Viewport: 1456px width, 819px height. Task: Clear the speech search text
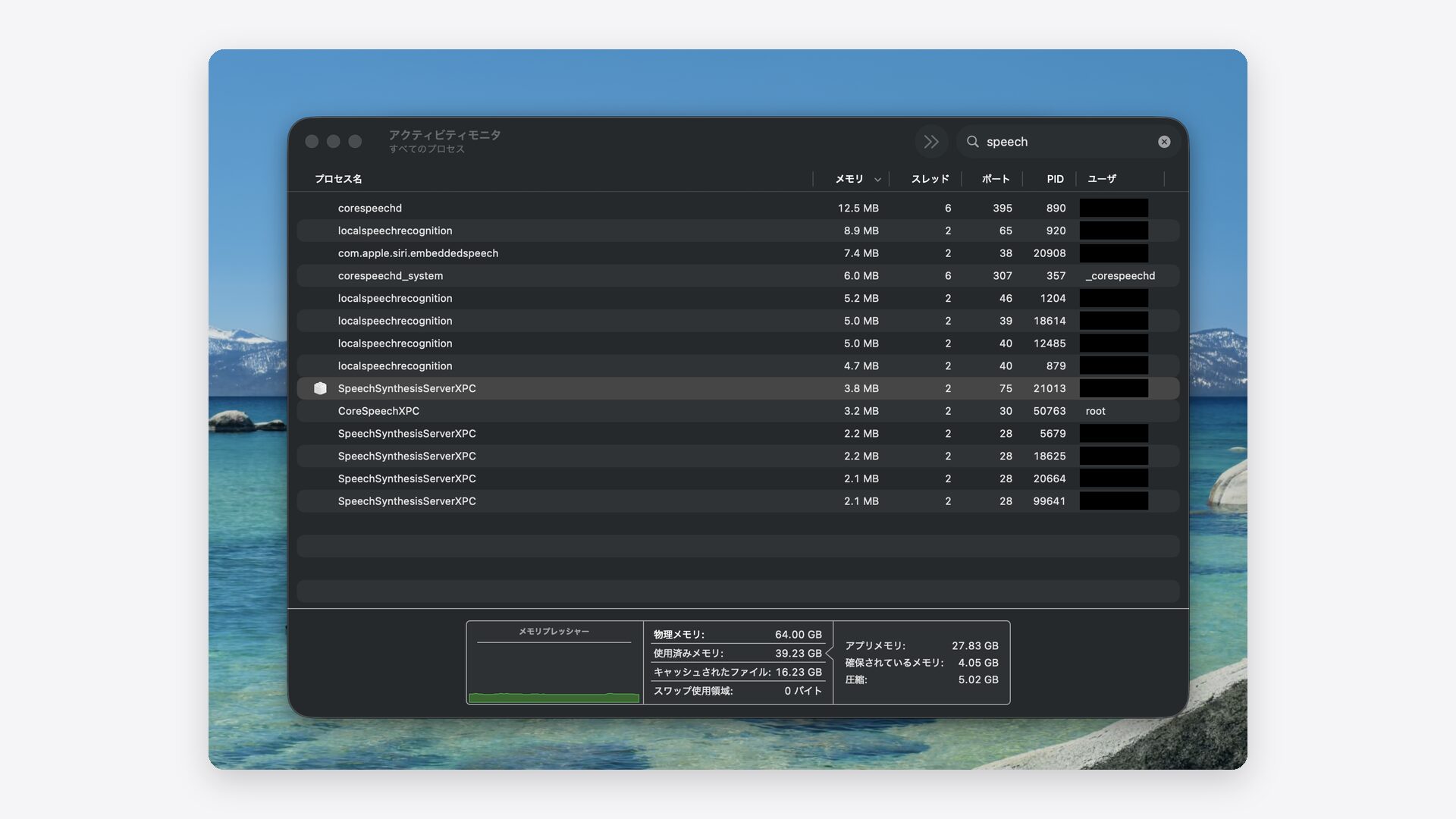coord(1164,142)
